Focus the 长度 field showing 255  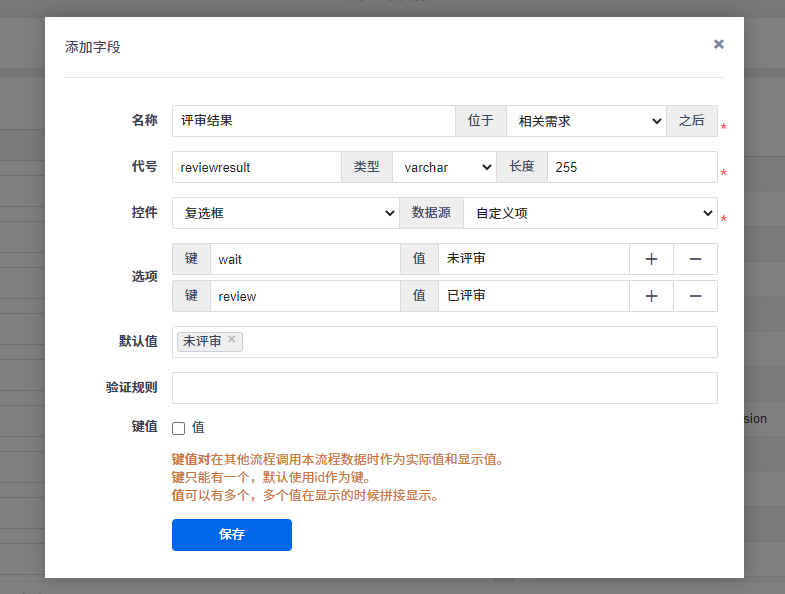tap(631, 167)
